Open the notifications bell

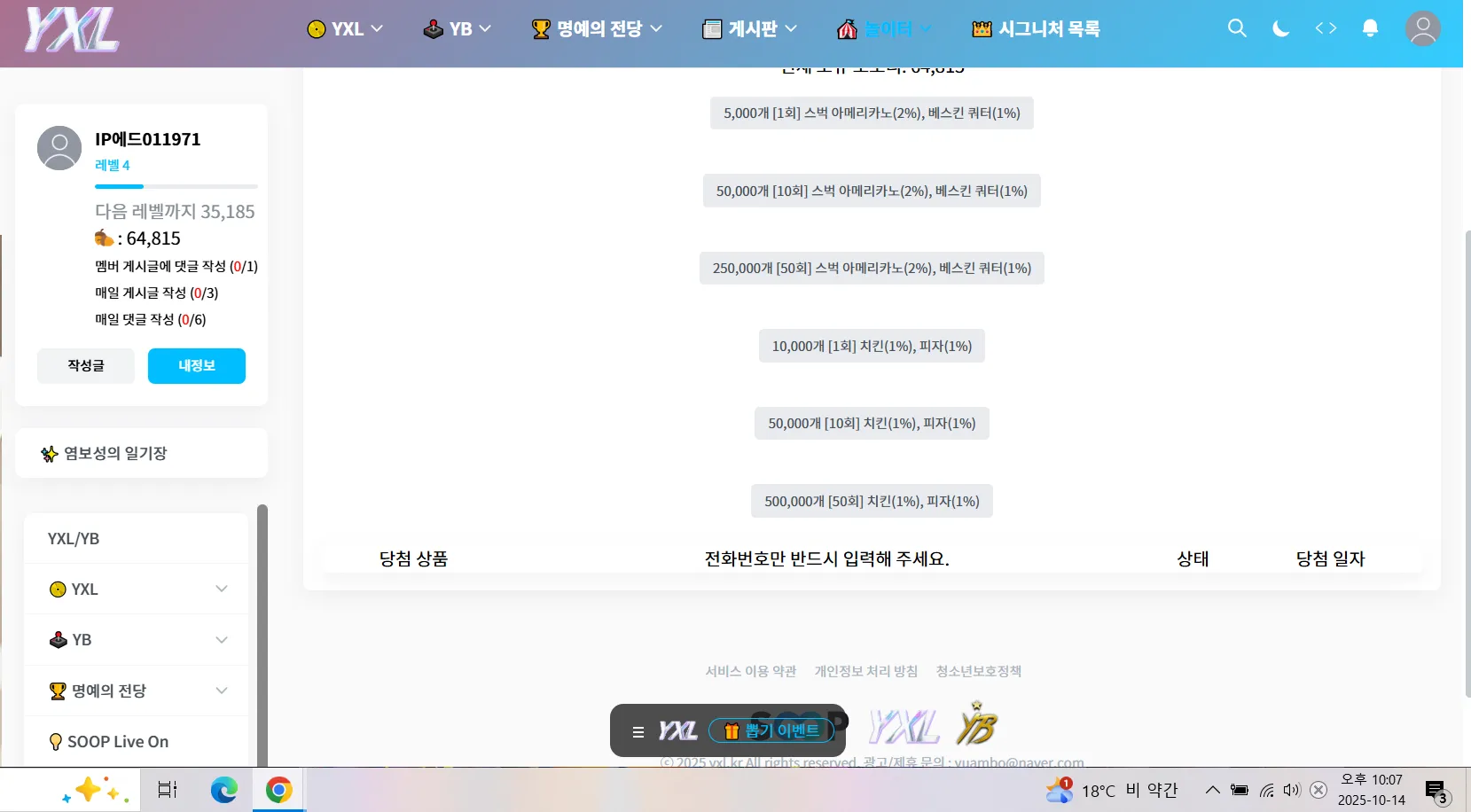coord(1370,28)
